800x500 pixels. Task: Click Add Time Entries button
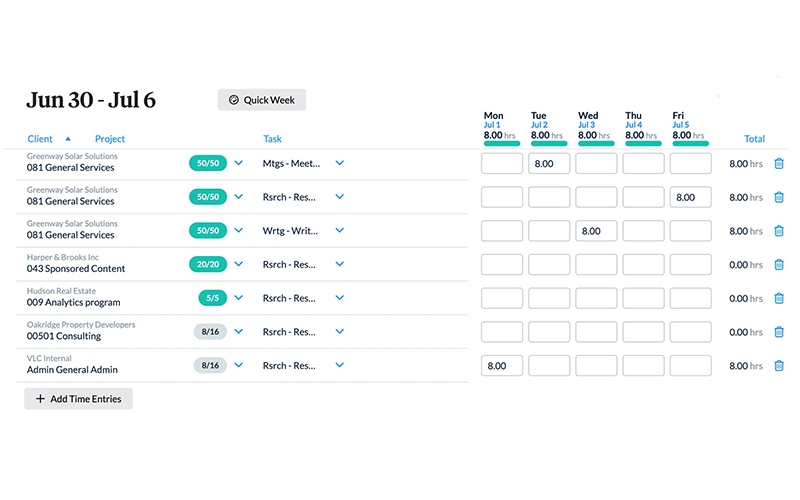pyautogui.click(x=79, y=398)
